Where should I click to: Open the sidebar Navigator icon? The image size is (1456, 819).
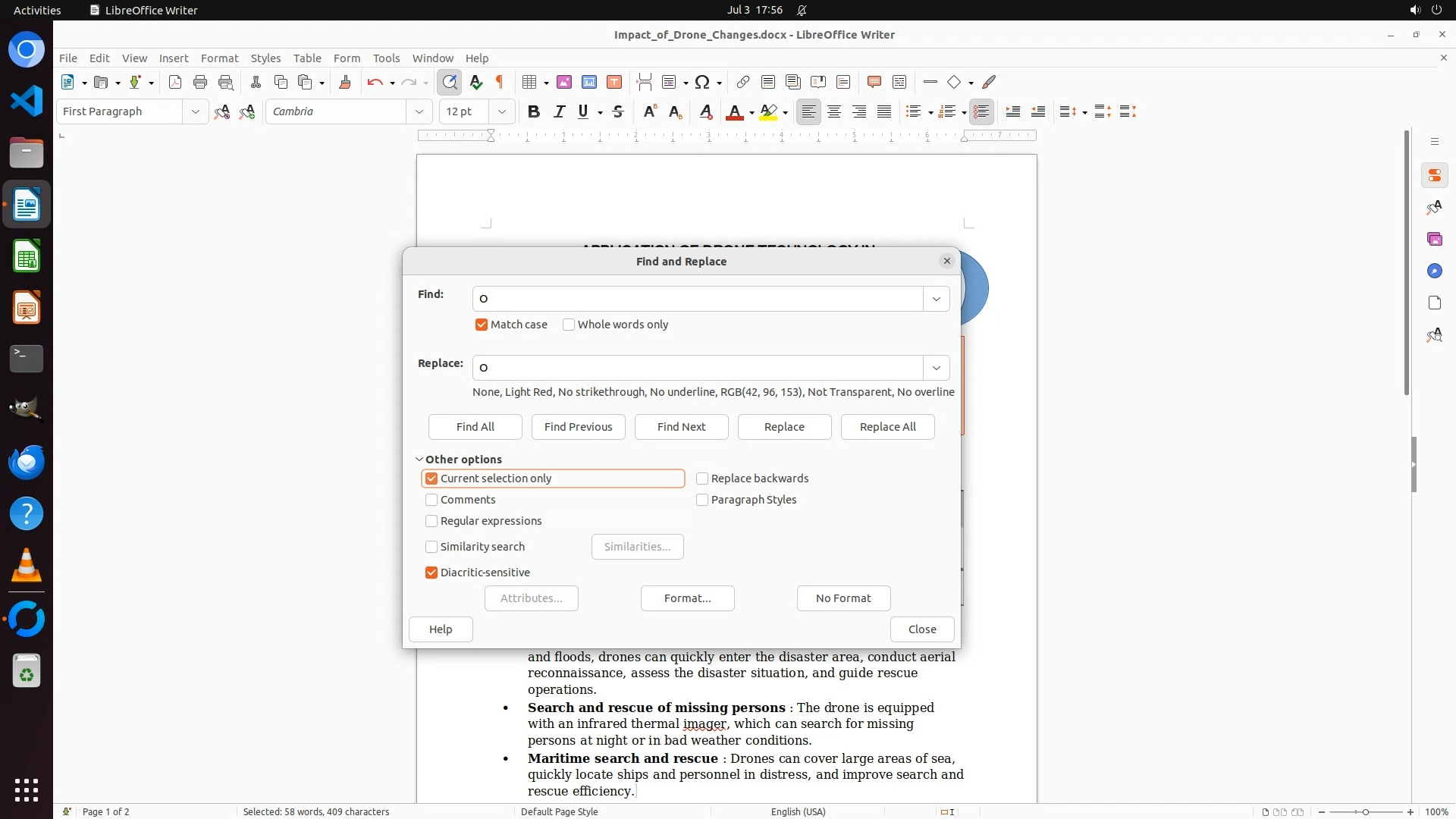coord(1434,271)
